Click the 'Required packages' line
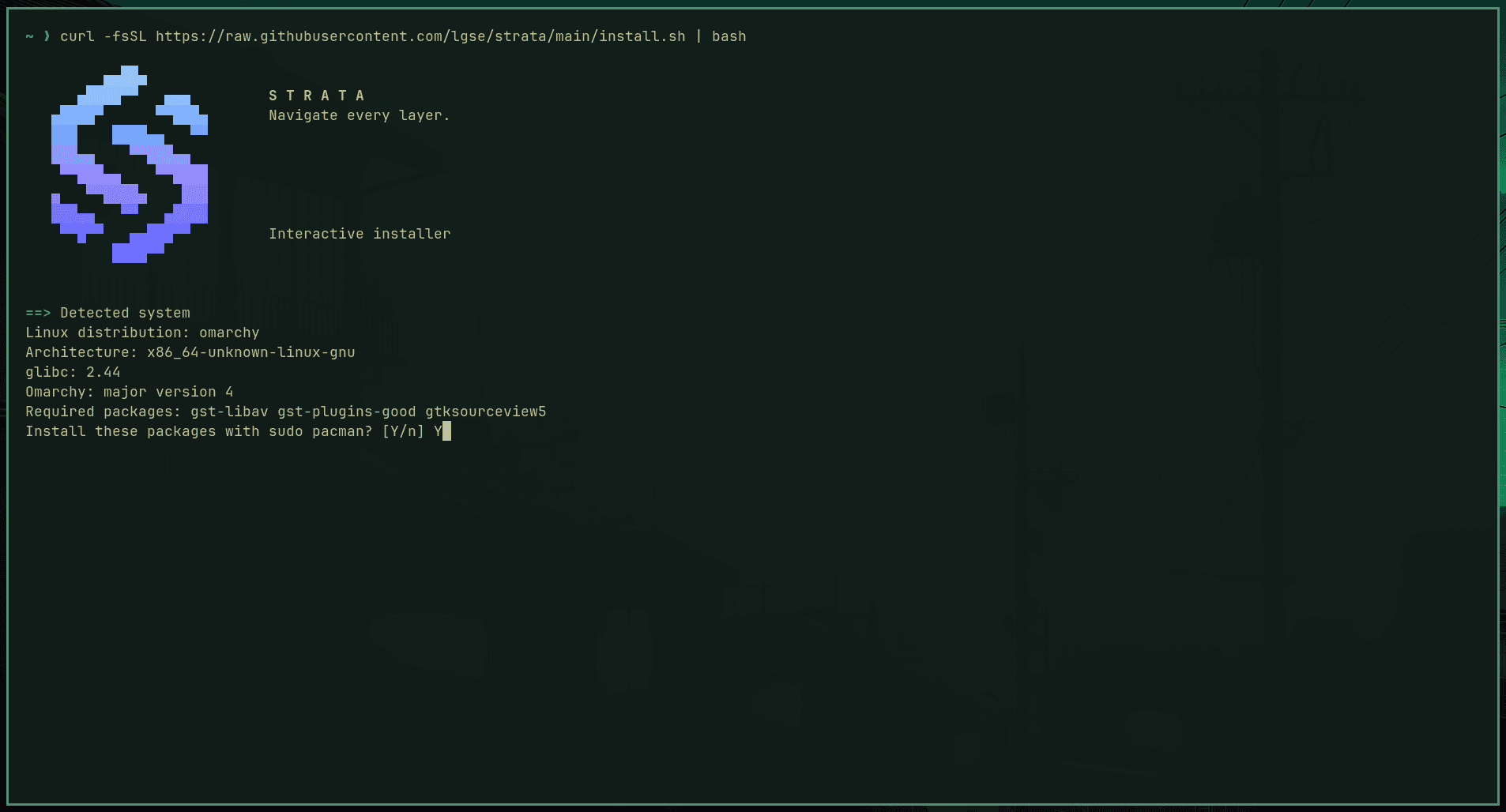 pos(286,412)
